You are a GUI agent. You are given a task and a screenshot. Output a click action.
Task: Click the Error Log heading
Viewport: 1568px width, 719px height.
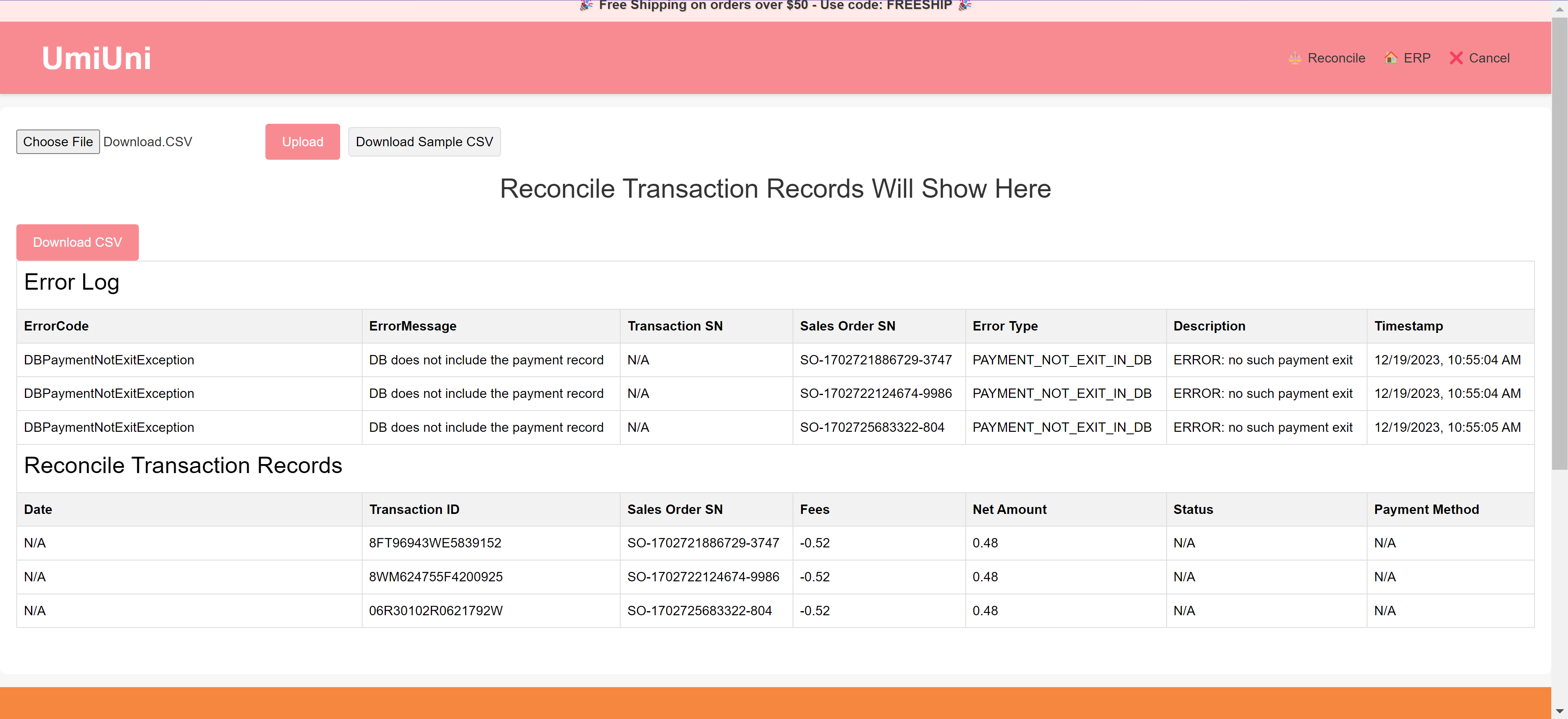pyautogui.click(x=71, y=282)
